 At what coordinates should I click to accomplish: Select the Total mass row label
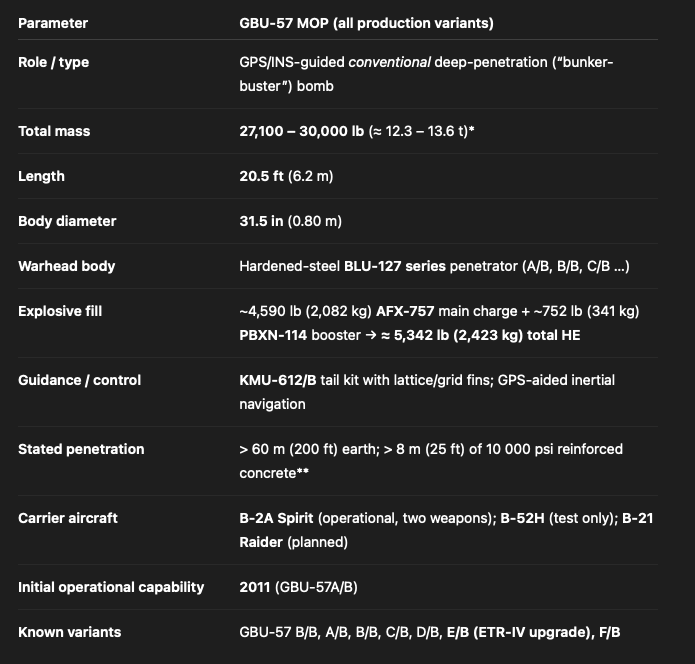[x=54, y=131]
